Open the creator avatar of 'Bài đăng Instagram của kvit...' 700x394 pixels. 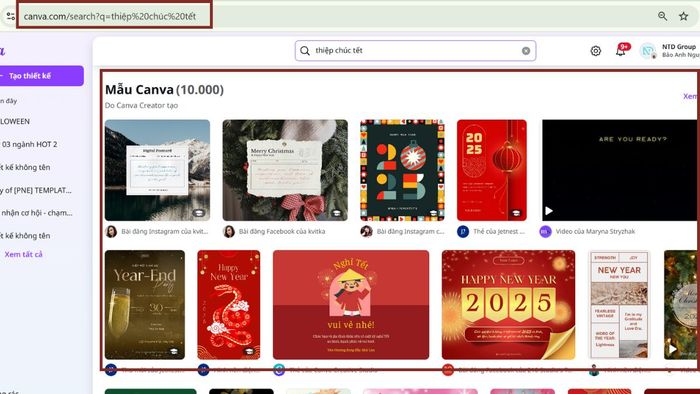tap(111, 232)
